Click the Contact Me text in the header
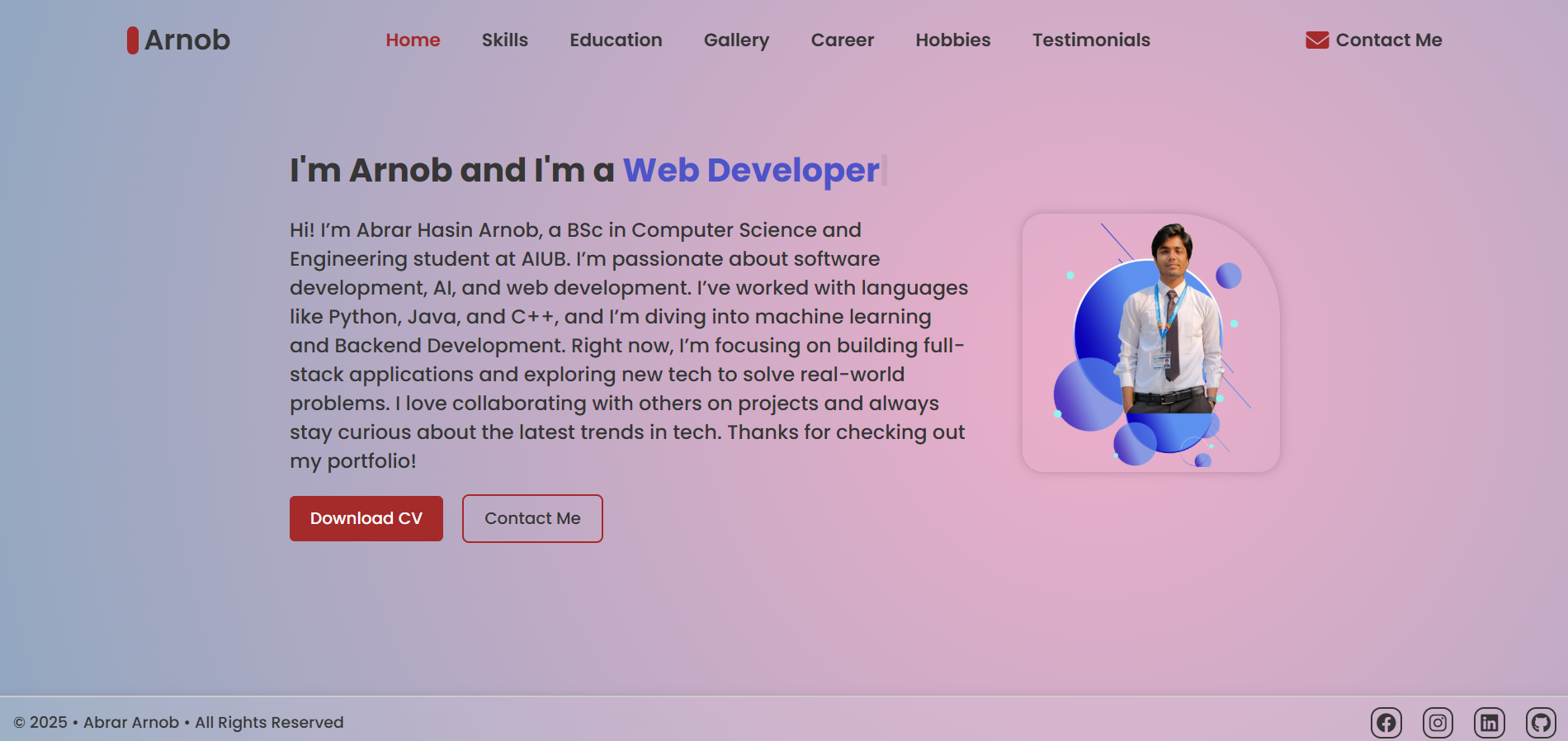Screen dimensions: 1568x741 tap(1388, 40)
